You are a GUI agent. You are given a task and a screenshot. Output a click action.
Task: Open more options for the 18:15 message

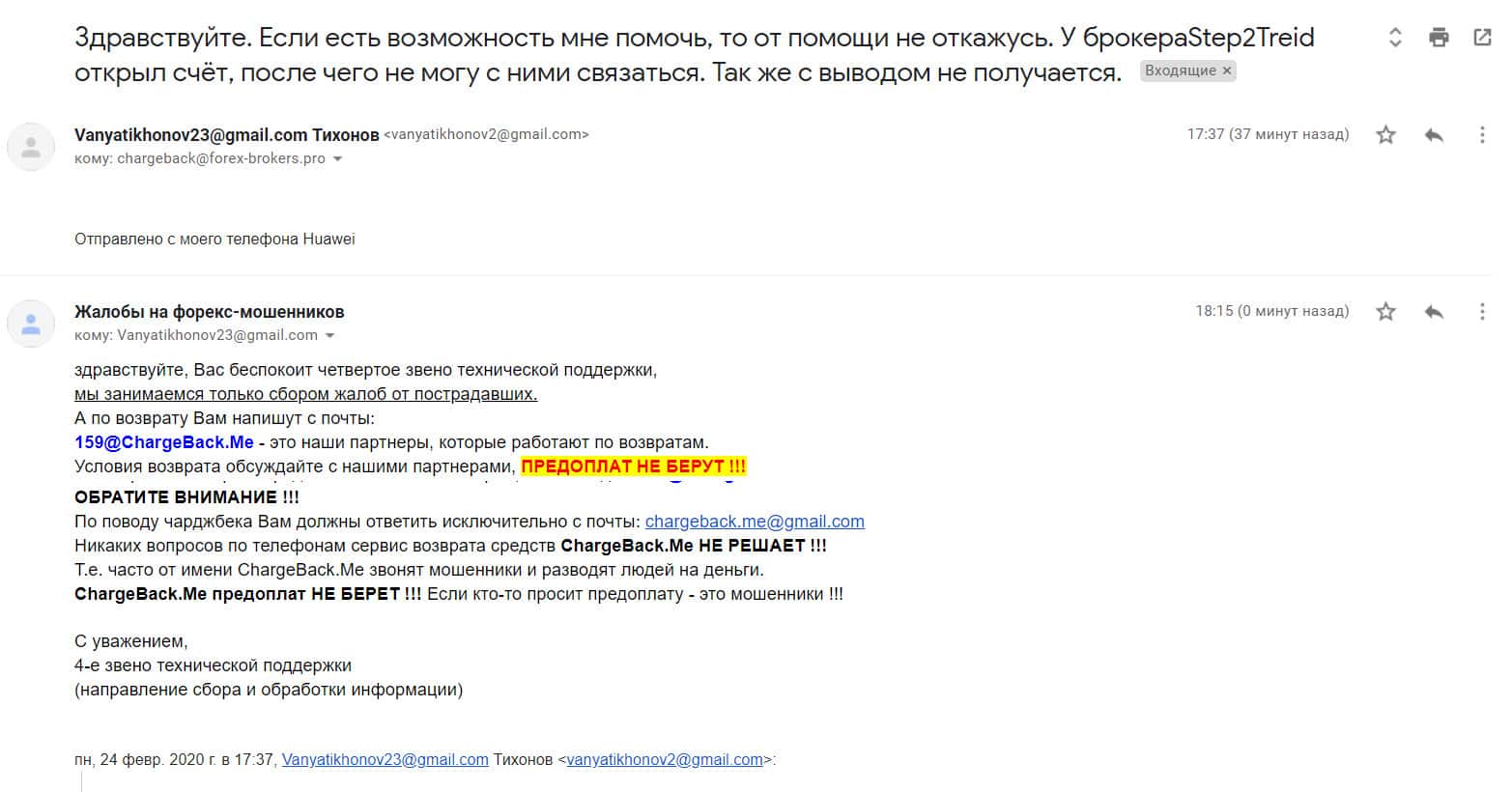pyautogui.click(x=1482, y=312)
